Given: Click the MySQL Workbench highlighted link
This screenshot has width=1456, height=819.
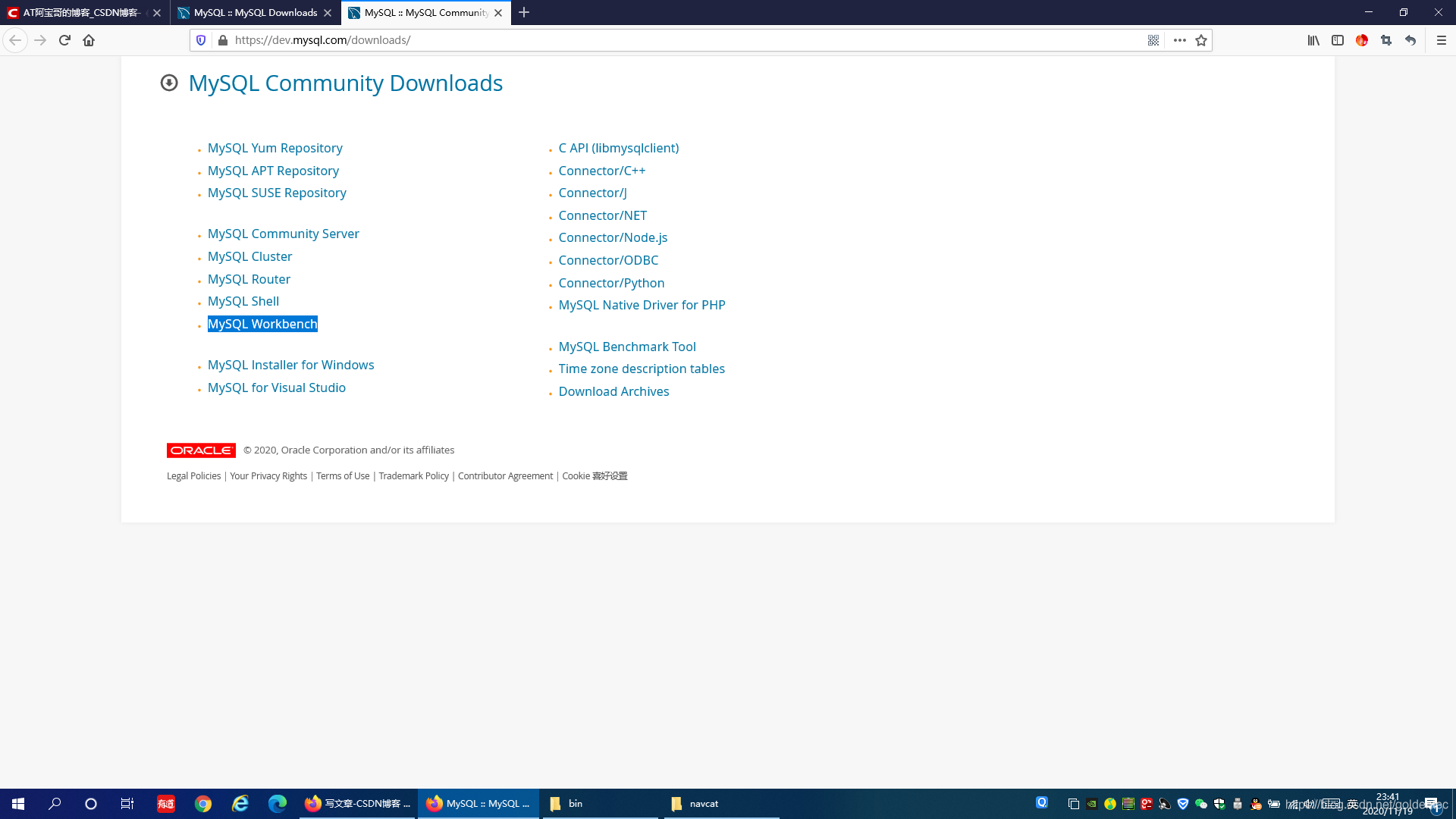Looking at the screenshot, I should coord(262,323).
